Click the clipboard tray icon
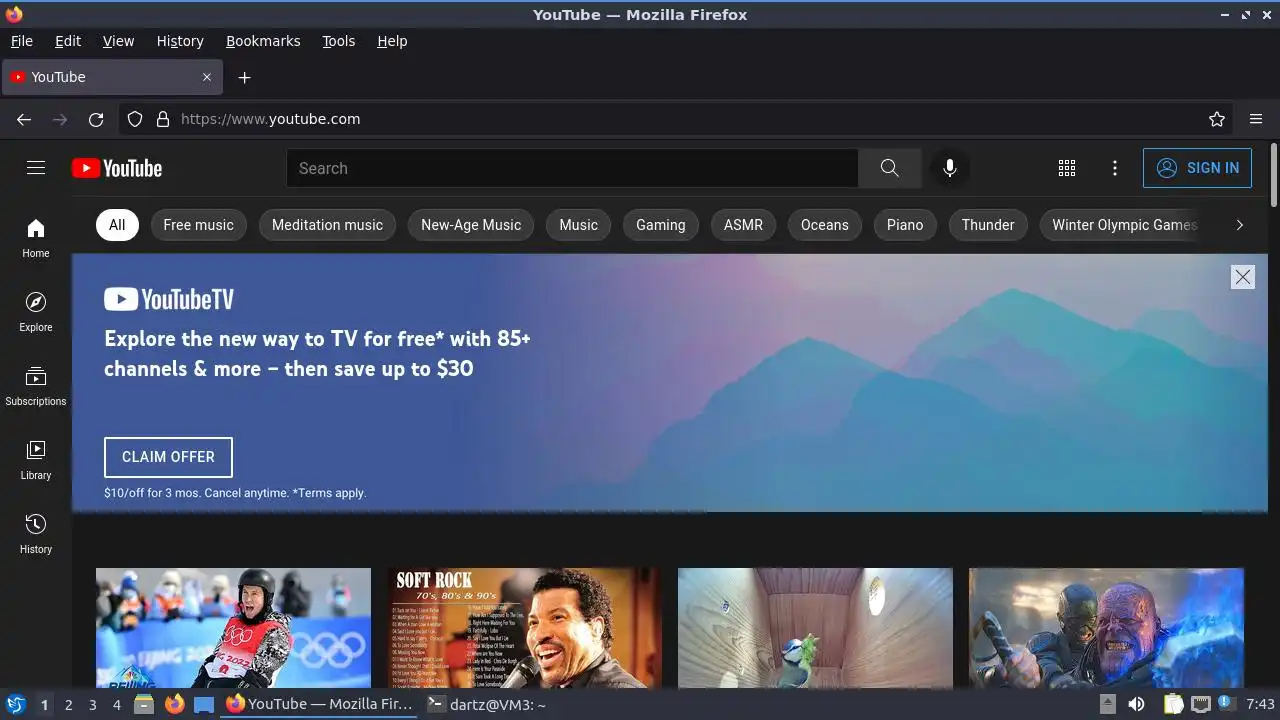Image resolution: width=1280 pixels, height=720 pixels. [x=1174, y=704]
